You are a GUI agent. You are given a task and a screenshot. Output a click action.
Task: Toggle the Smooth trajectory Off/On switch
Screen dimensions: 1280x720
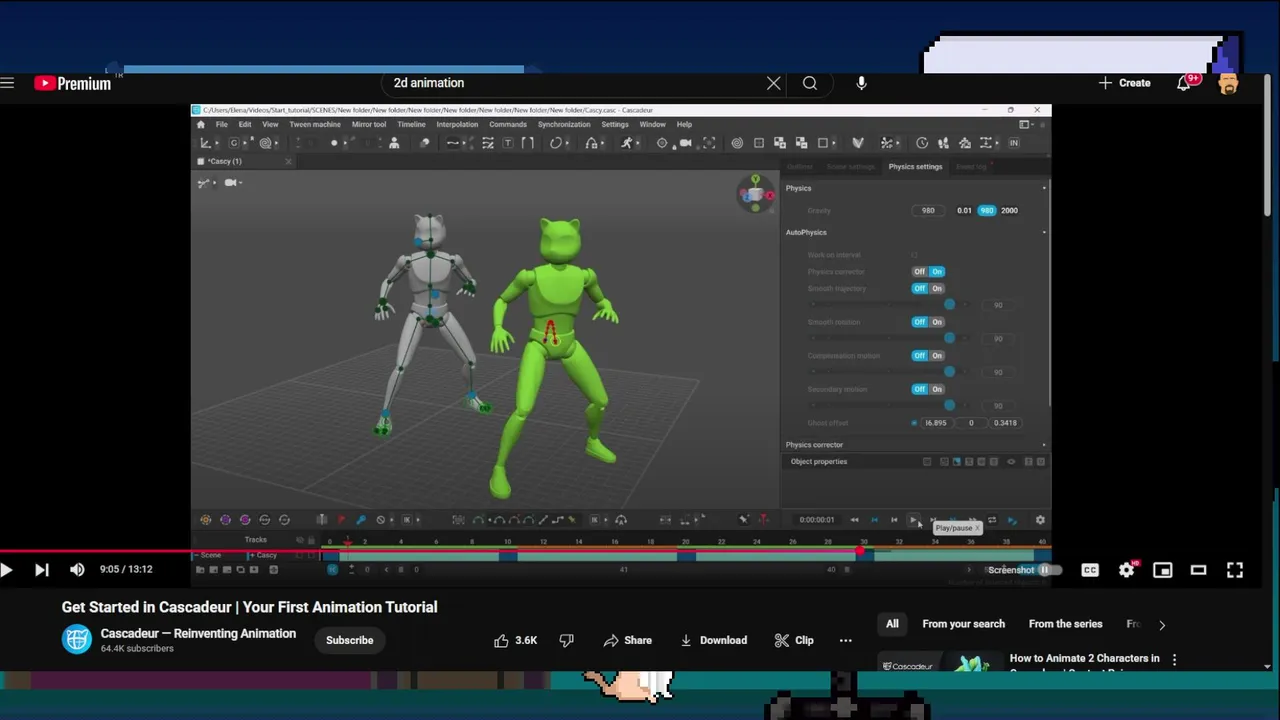click(x=928, y=289)
